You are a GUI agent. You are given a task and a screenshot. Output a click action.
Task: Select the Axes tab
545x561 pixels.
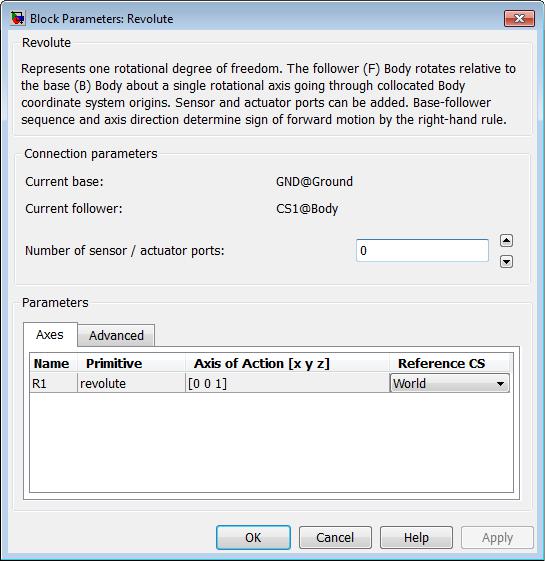coord(50,335)
